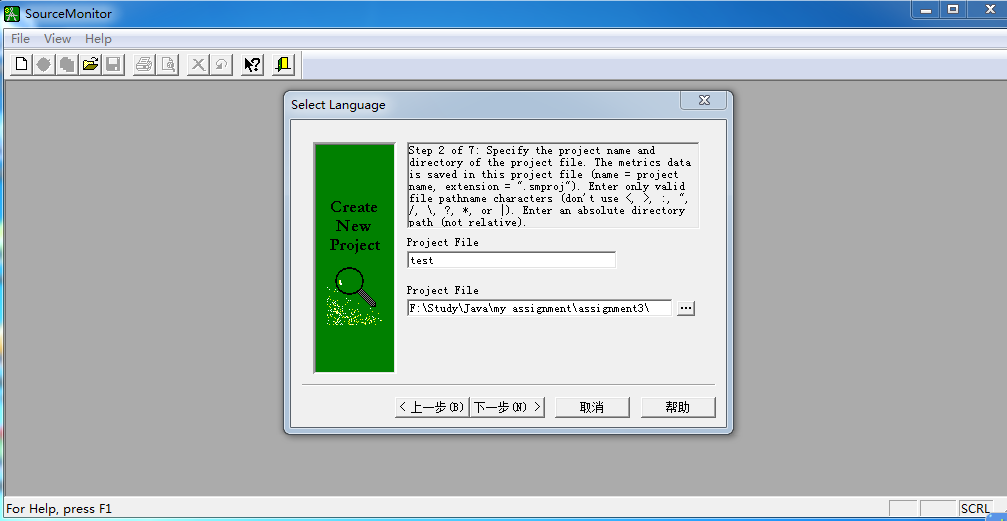Click the Print Preview toolbar icon

[168, 64]
